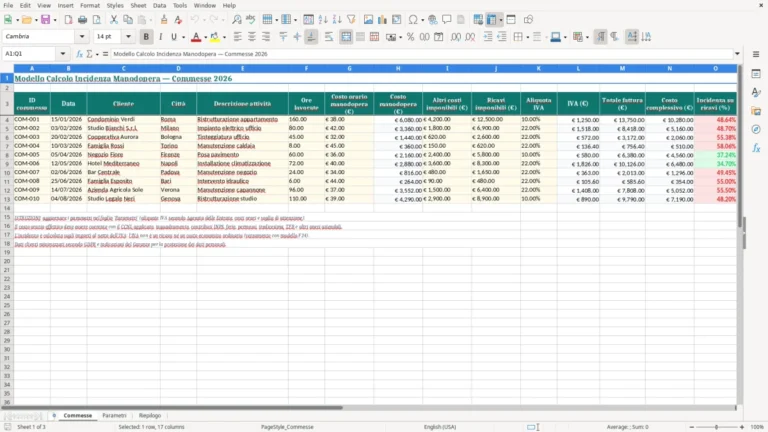Screen dimensions: 768x432
Task: Click PageStyle_Commesse in status bar
Action: click(x=287, y=427)
